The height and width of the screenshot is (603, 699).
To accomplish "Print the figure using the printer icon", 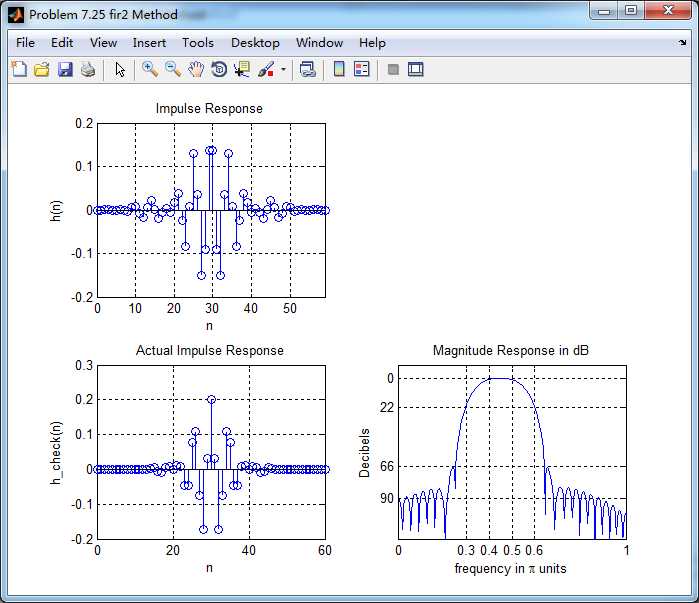I will 88,70.
